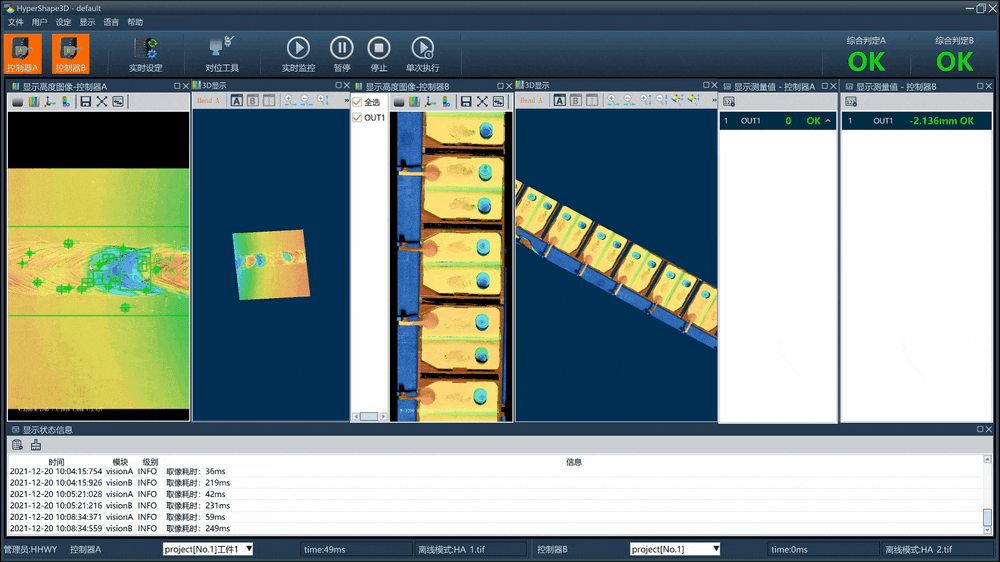Click zoom-out icon in left 3D display
The height and width of the screenshot is (562, 1000).
305,100
